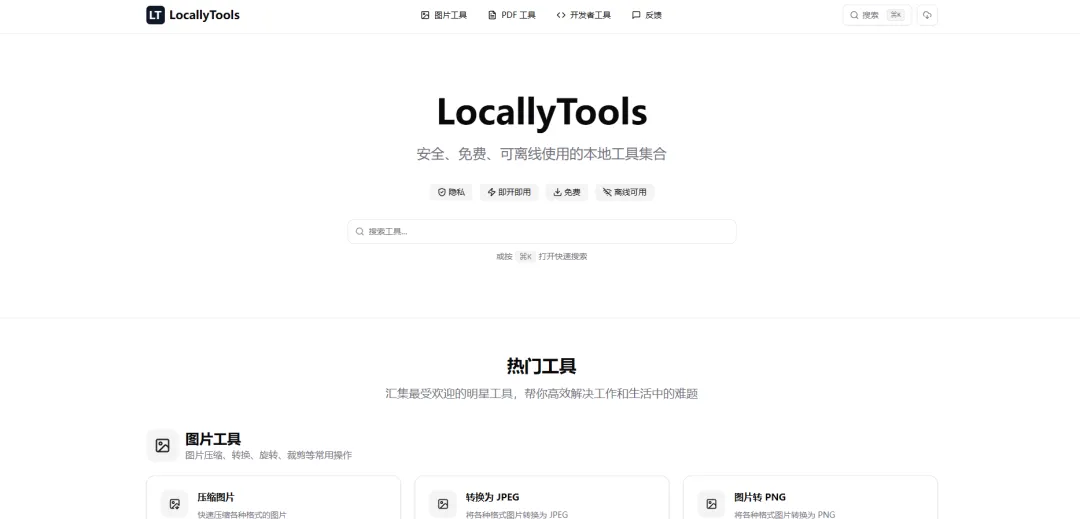Image resolution: width=1080 pixels, height=519 pixels.
Task: Click the 安全、免费、可离线使用的本地工具集合 tagline
Action: tap(541, 153)
